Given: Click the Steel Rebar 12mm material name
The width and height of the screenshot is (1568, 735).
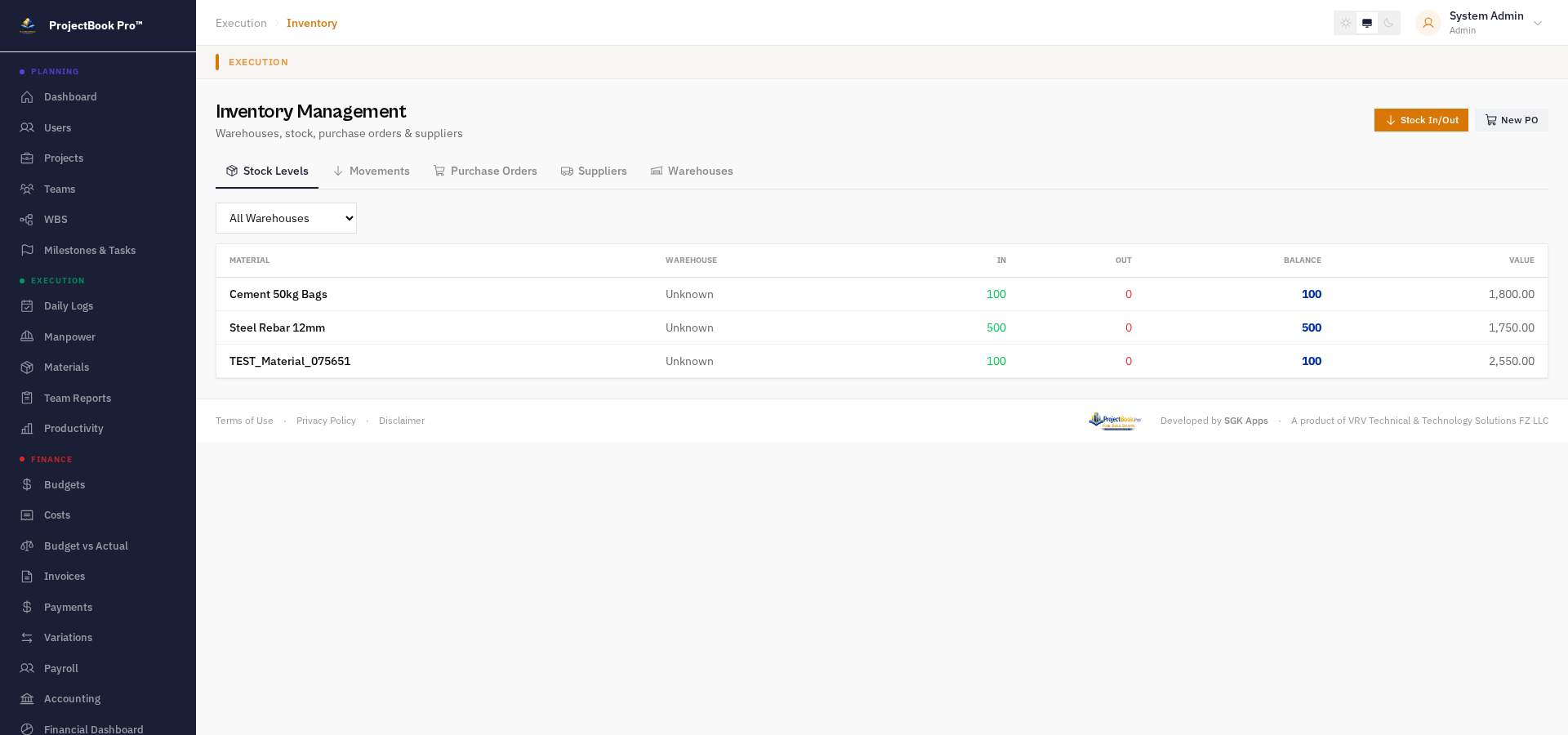Looking at the screenshot, I should [277, 328].
